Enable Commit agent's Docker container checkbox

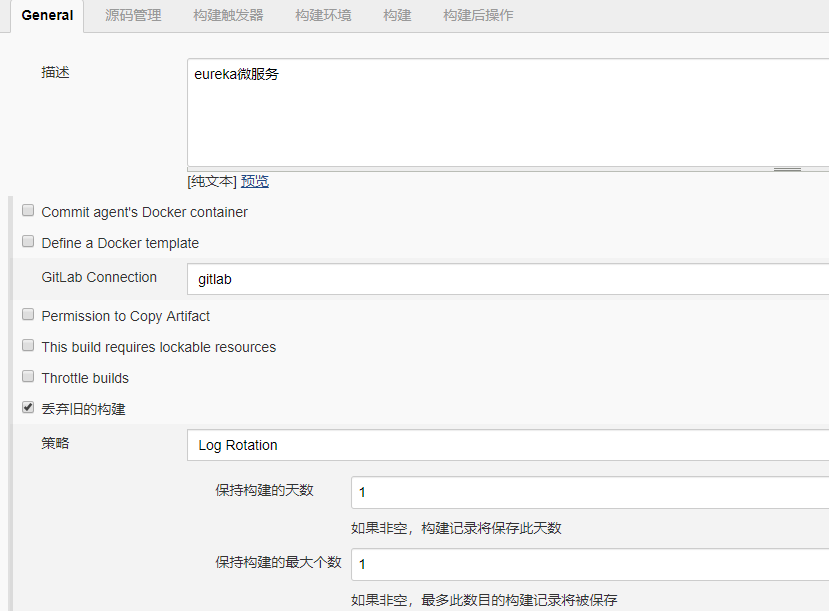pyautogui.click(x=28, y=211)
